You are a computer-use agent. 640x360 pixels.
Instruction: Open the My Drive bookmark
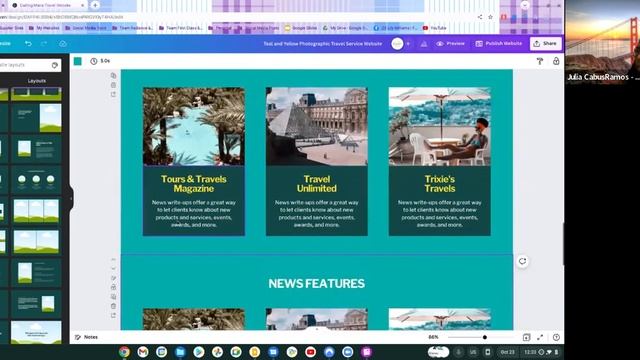tap(345, 28)
